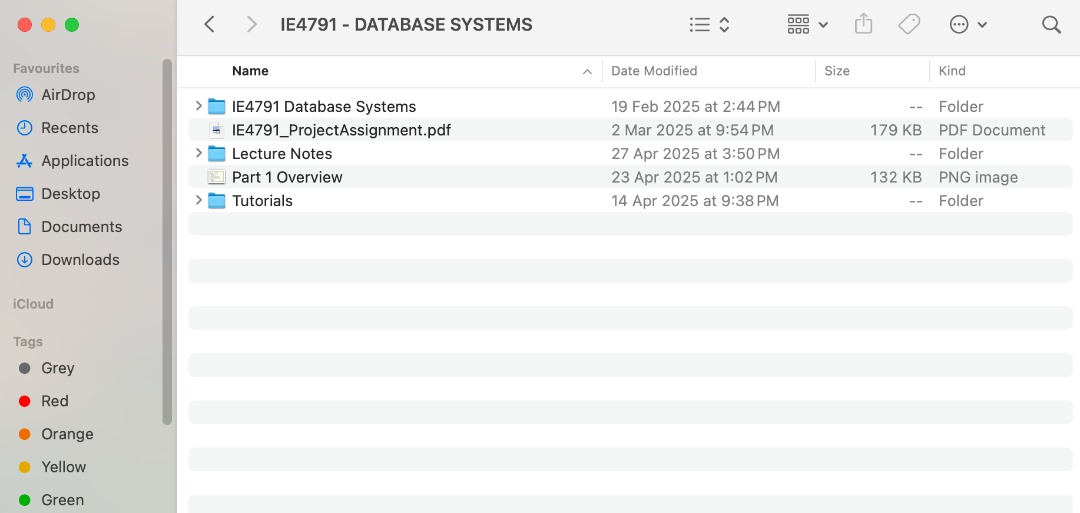Screen dimensions: 1080x513
Task: Open Recents in the sidebar
Action: [x=69, y=128]
